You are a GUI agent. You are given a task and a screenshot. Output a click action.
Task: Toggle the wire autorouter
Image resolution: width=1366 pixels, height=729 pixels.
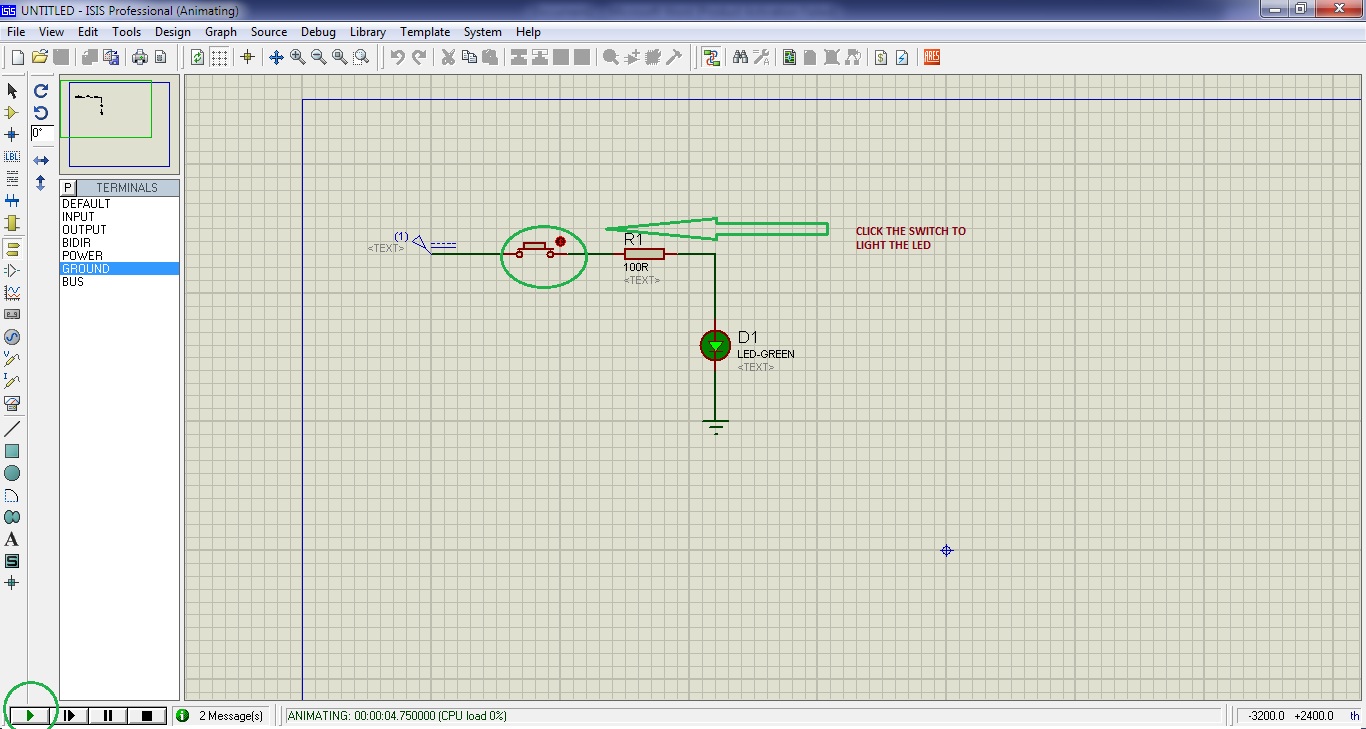pos(712,57)
